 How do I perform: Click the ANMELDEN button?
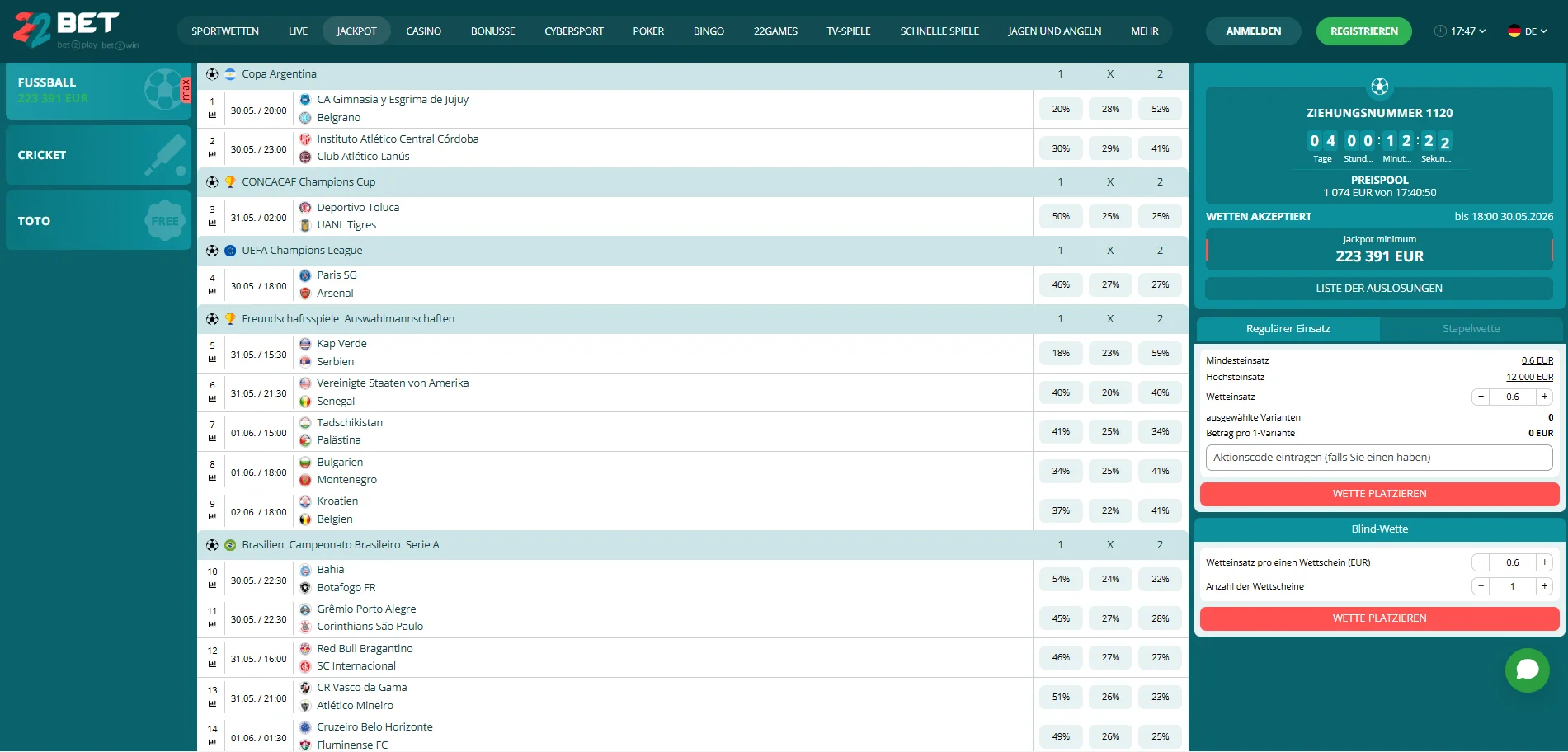tap(1253, 31)
